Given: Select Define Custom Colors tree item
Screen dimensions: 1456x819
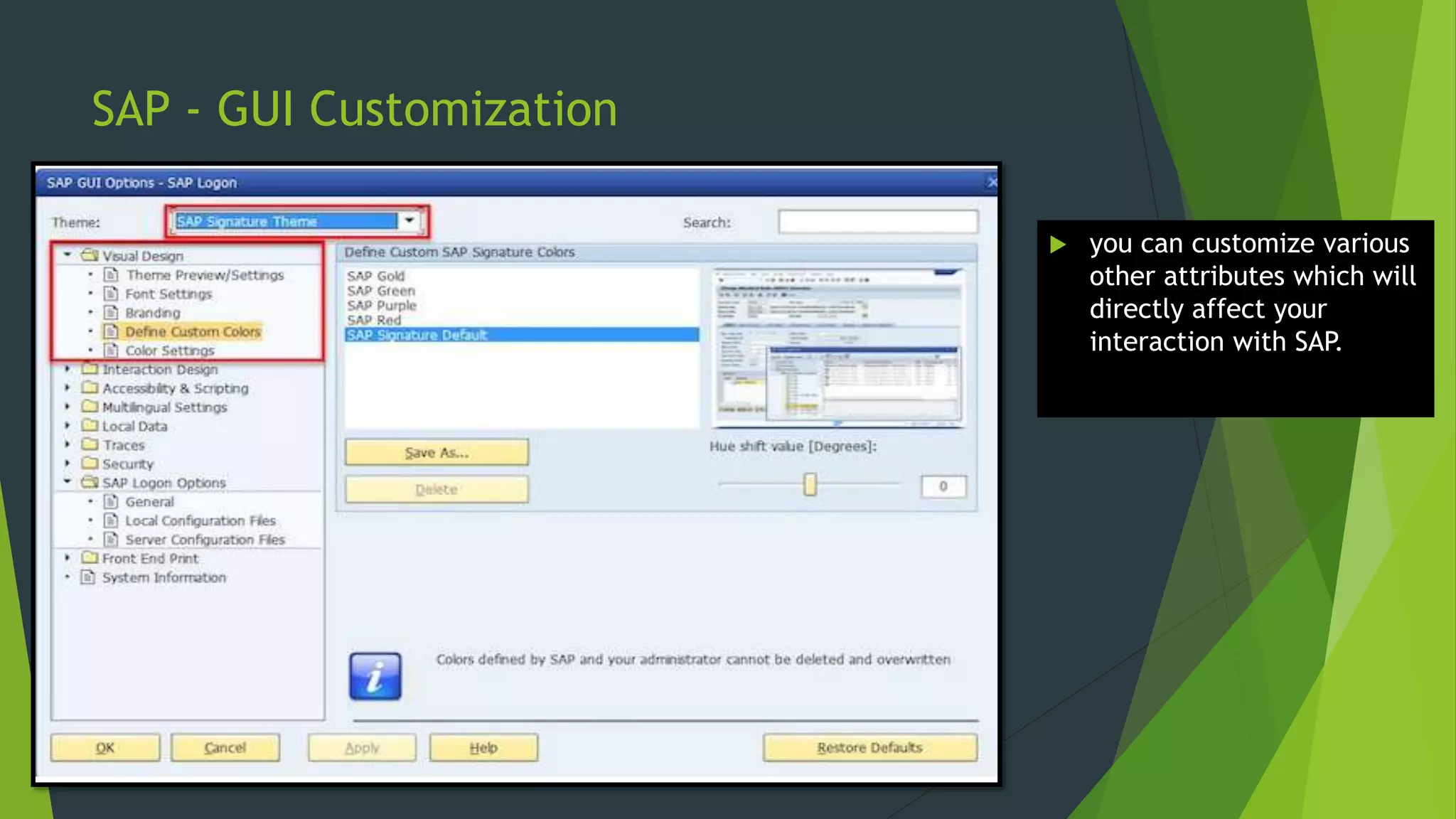Looking at the screenshot, I should [x=193, y=332].
